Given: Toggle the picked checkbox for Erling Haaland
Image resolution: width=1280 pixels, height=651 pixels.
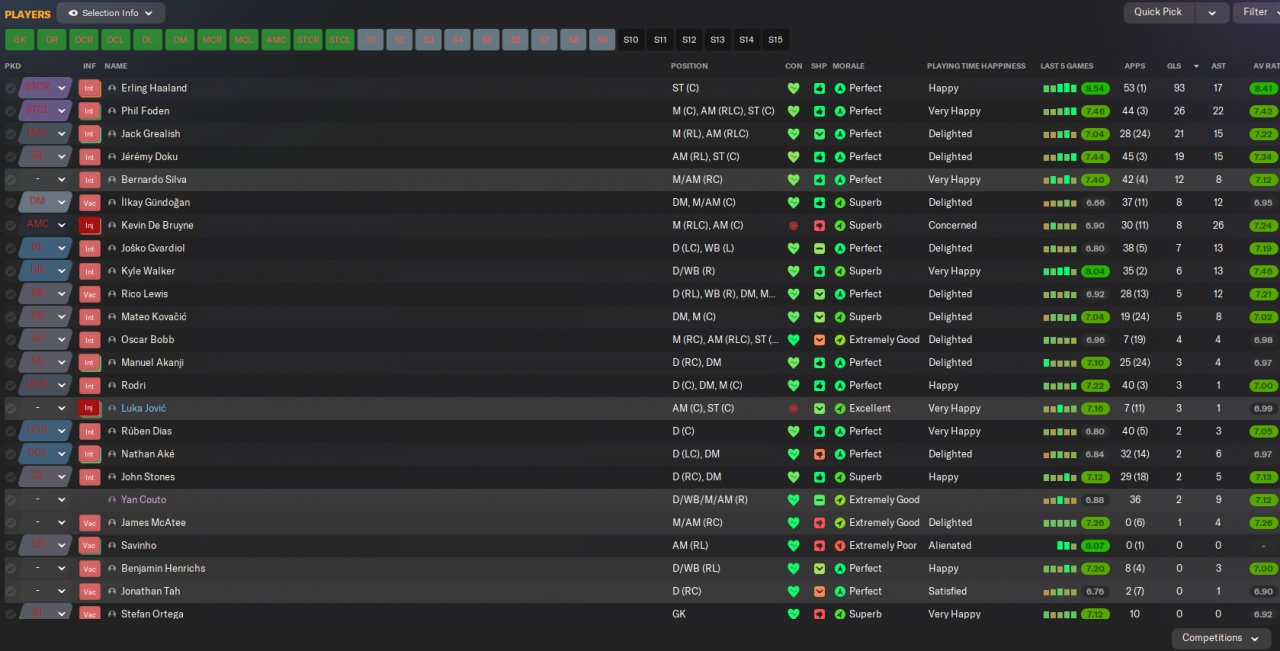Looking at the screenshot, I should [x=10, y=88].
